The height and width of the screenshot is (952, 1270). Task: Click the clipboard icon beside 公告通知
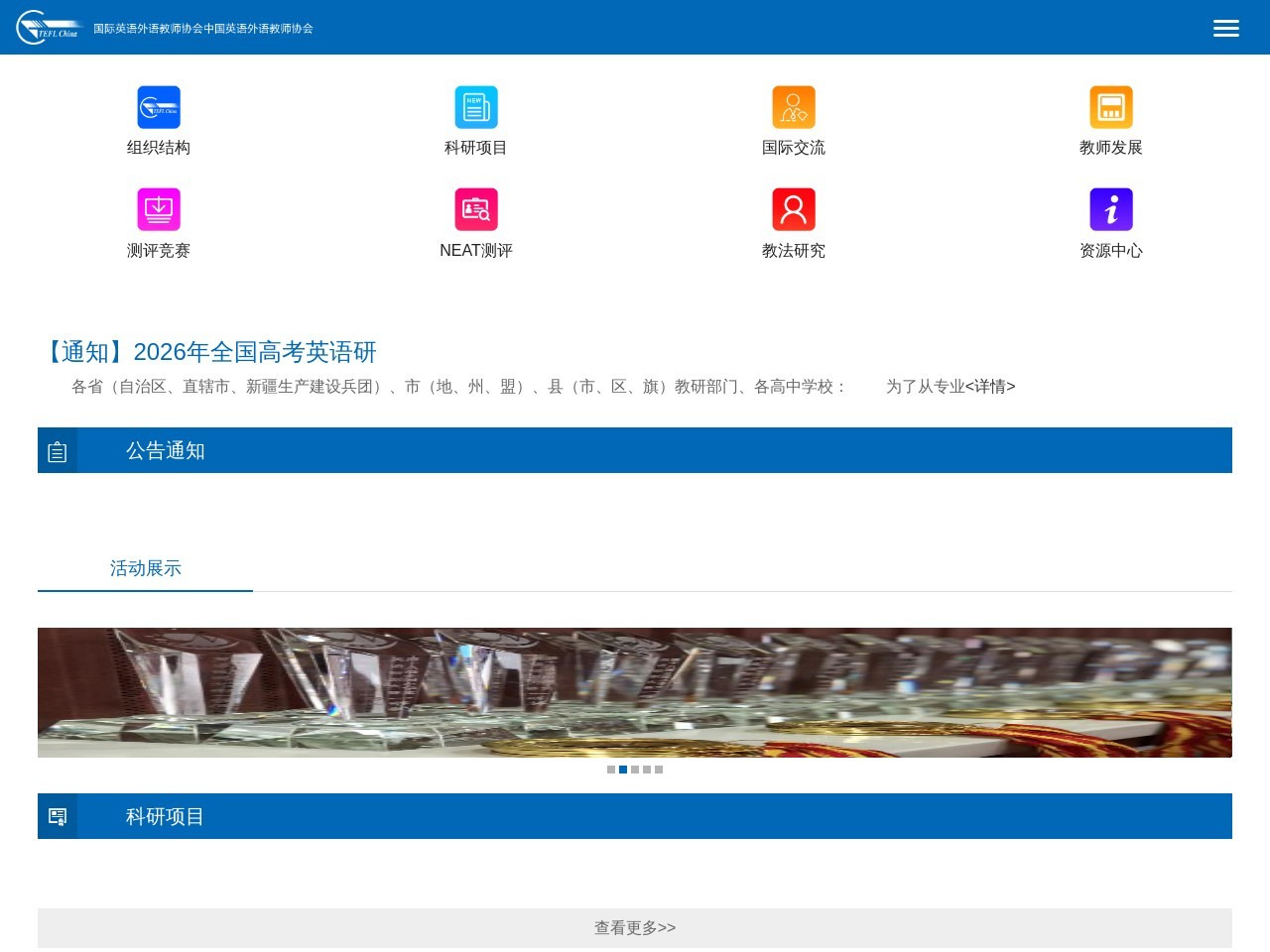58,451
